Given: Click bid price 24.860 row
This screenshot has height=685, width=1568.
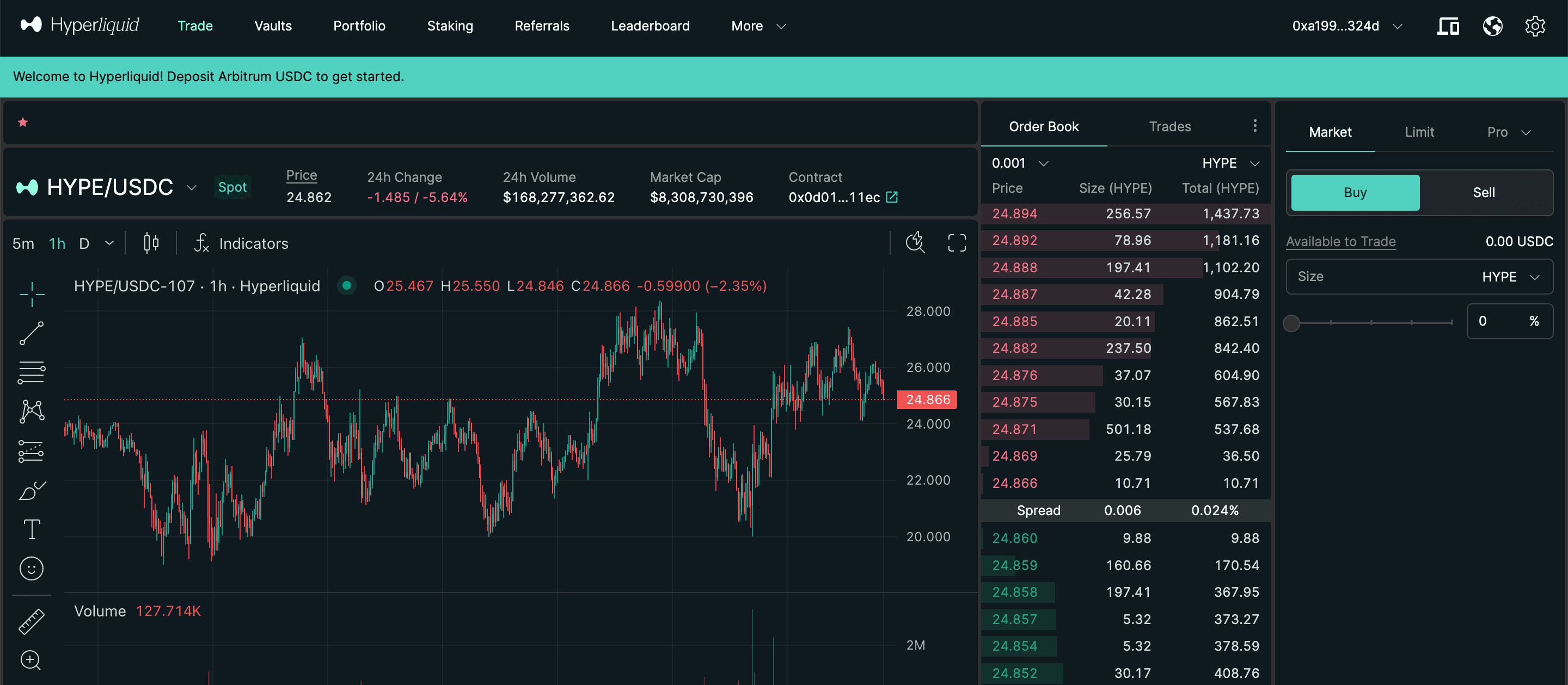Looking at the screenshot, I should [x=1125, y=539].
